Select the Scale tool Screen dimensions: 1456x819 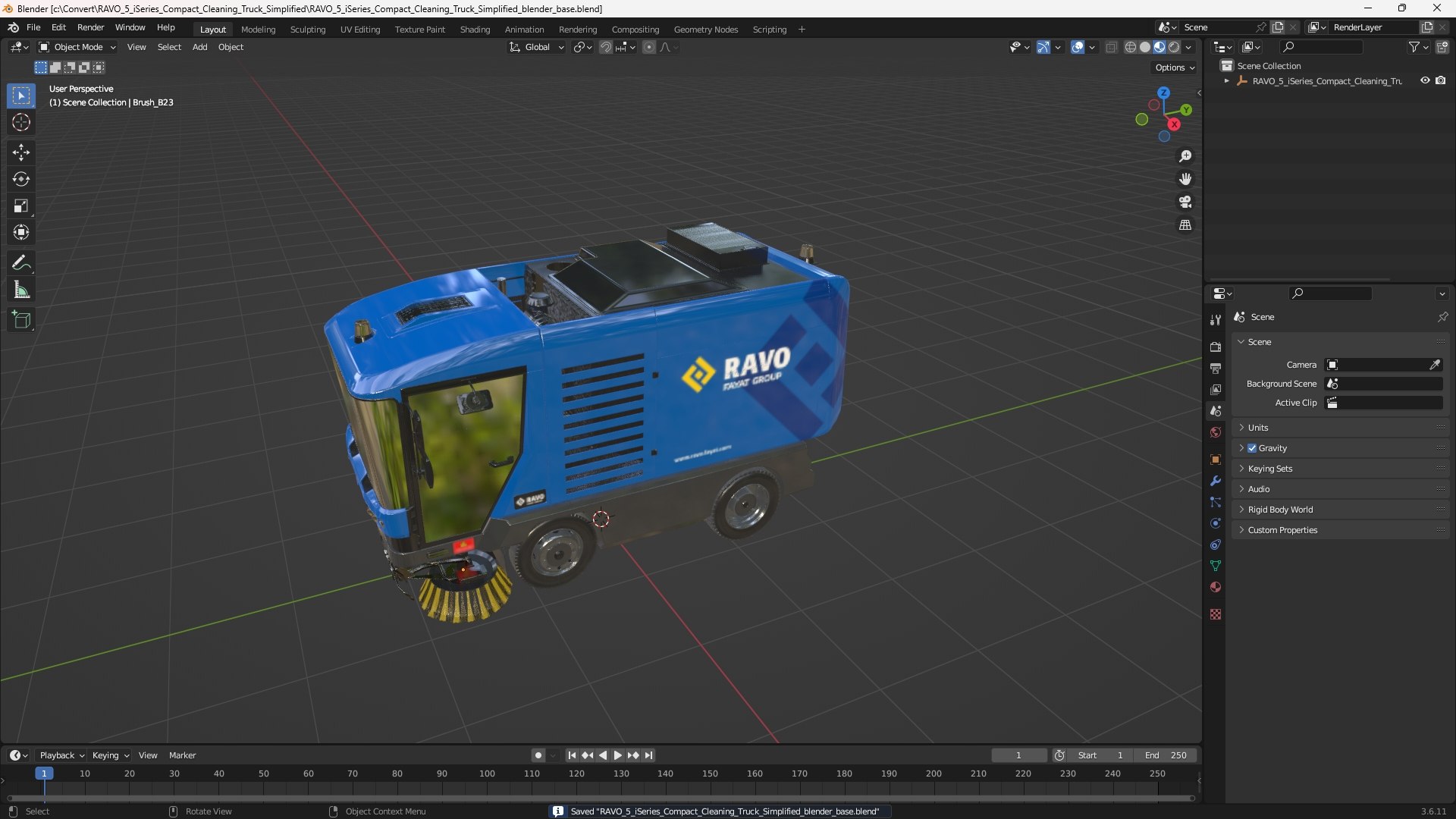tap(21, 206)
